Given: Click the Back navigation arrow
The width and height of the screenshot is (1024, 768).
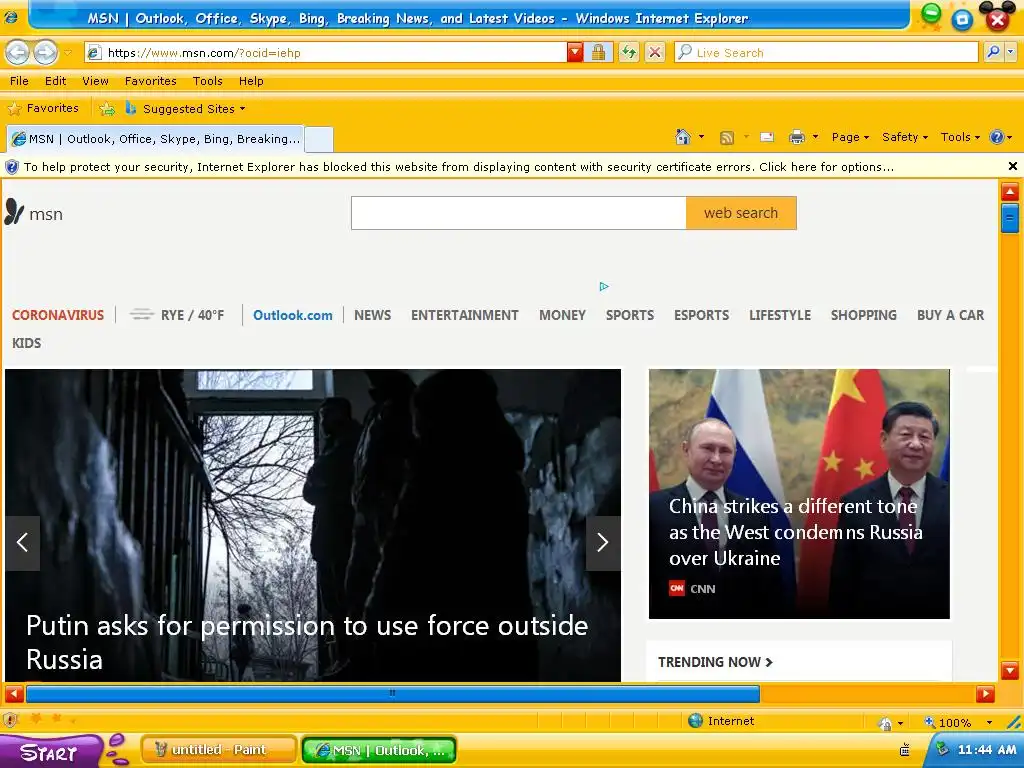Looking at the screenshot, I should point(18,53).
